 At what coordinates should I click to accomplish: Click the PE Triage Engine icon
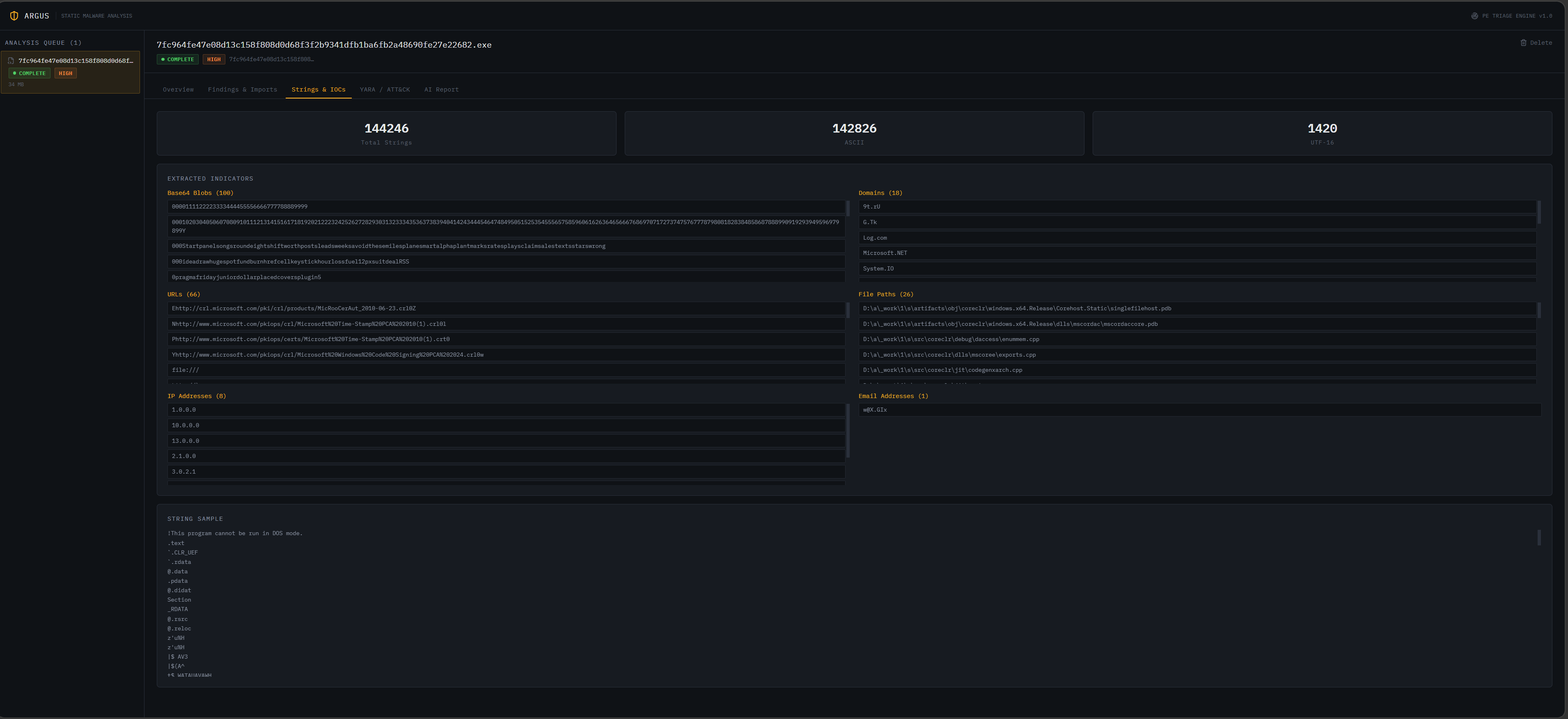click(x=1474, y=16)
